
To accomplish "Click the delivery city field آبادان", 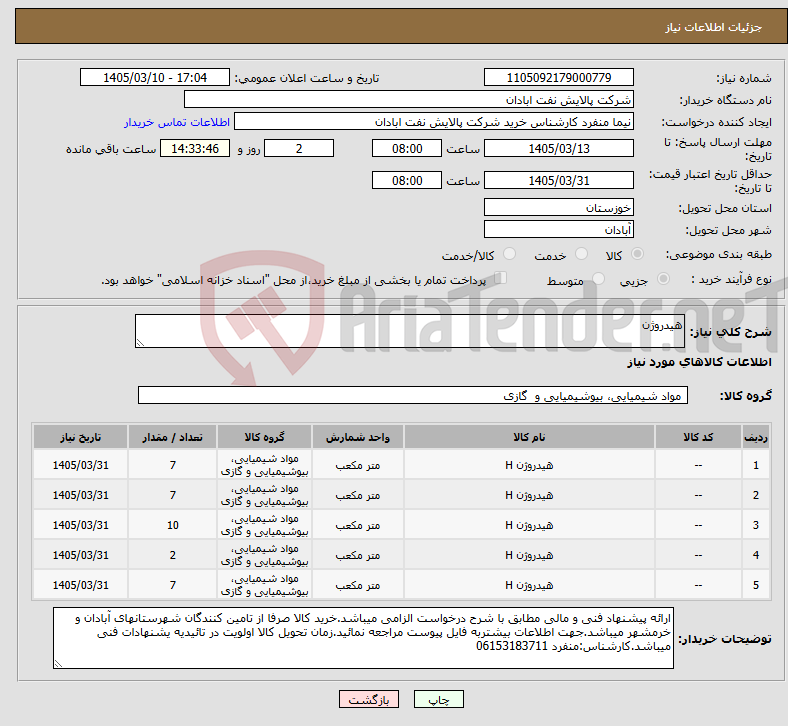I will [558, 230].
